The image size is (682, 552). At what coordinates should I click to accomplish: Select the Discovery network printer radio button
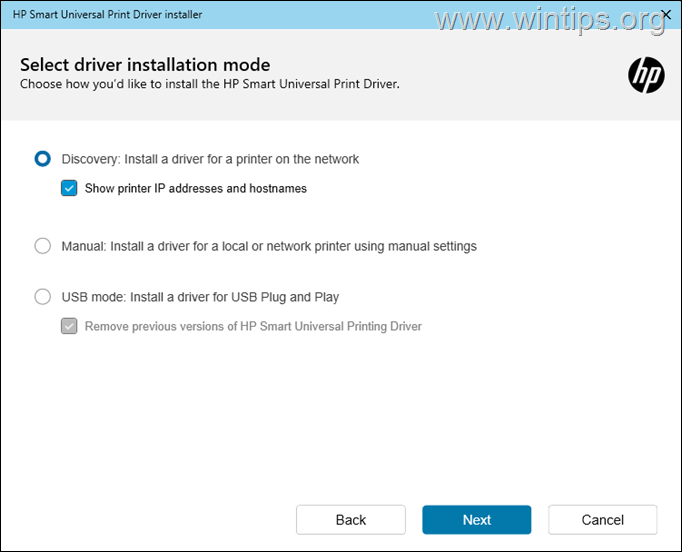click(x=43, y=159)
